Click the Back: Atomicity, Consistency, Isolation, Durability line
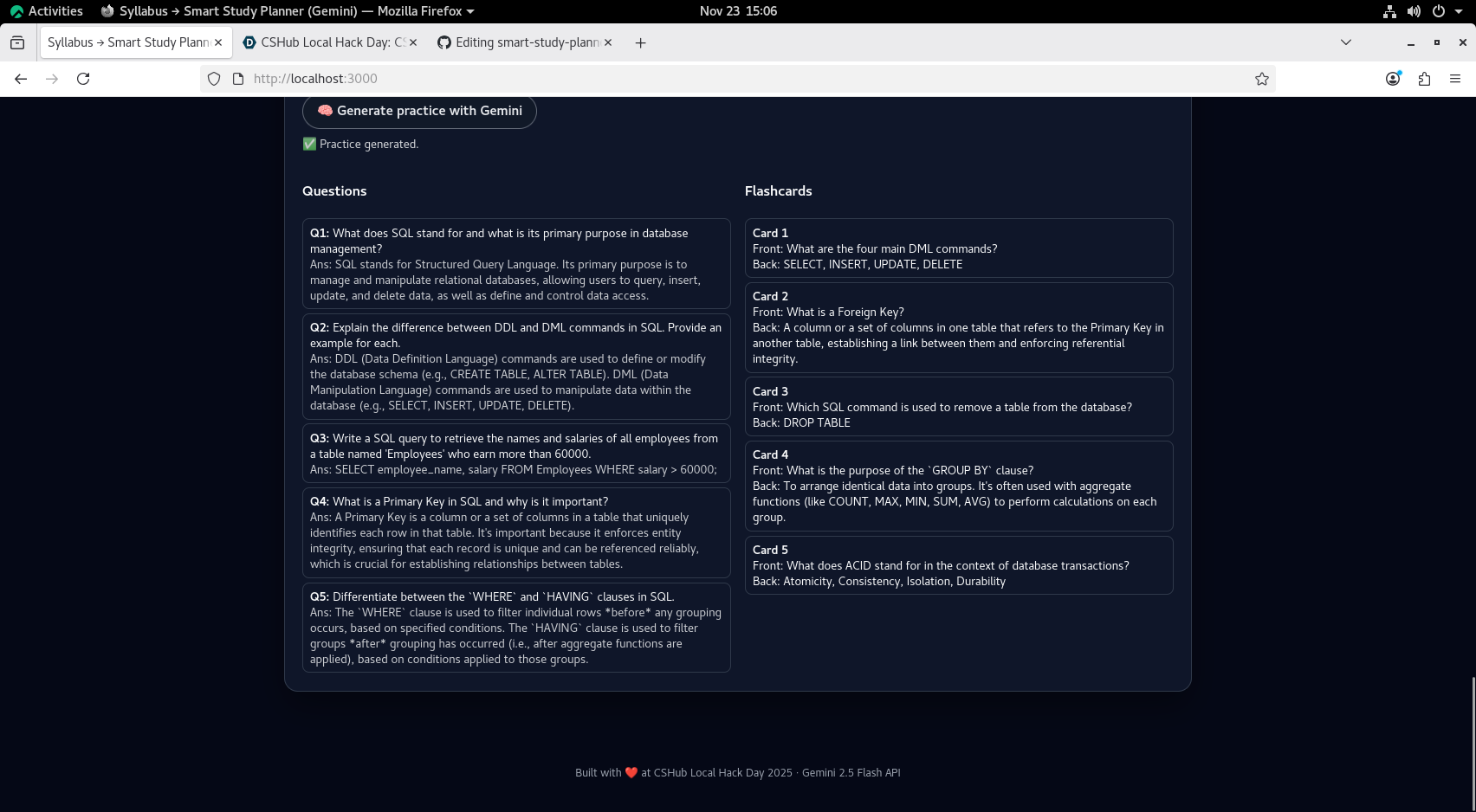Image resolution: width=1476 pixels, height=812 pixels. (x=879, y=582)
